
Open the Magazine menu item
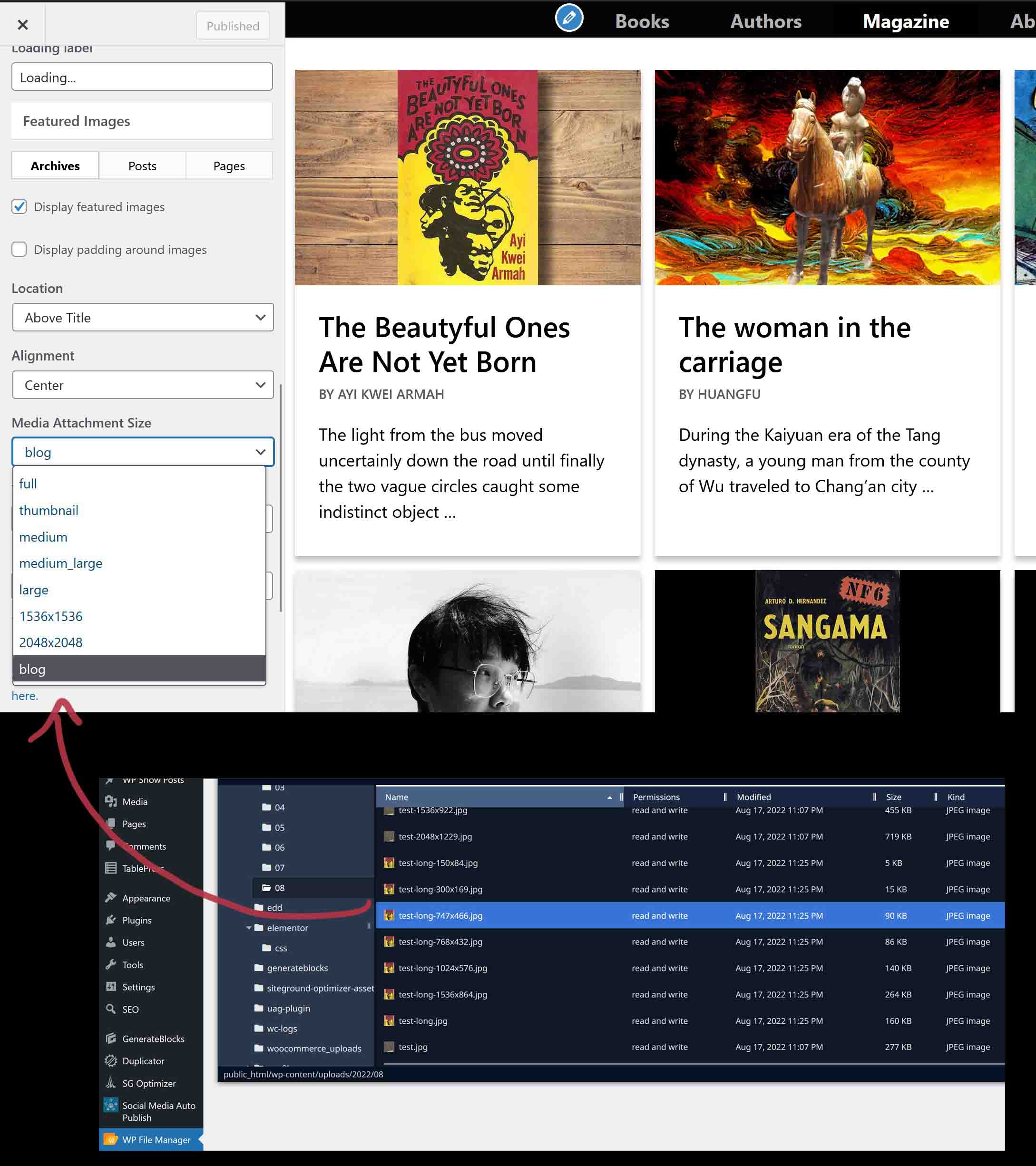click(905, 21)
